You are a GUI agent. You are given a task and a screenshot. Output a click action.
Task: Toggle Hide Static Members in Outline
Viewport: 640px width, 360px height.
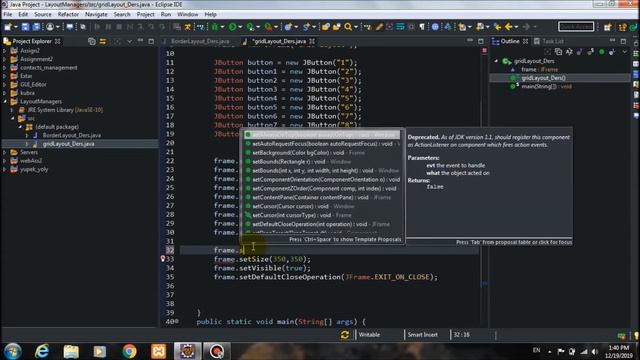(x=591, y=52)
